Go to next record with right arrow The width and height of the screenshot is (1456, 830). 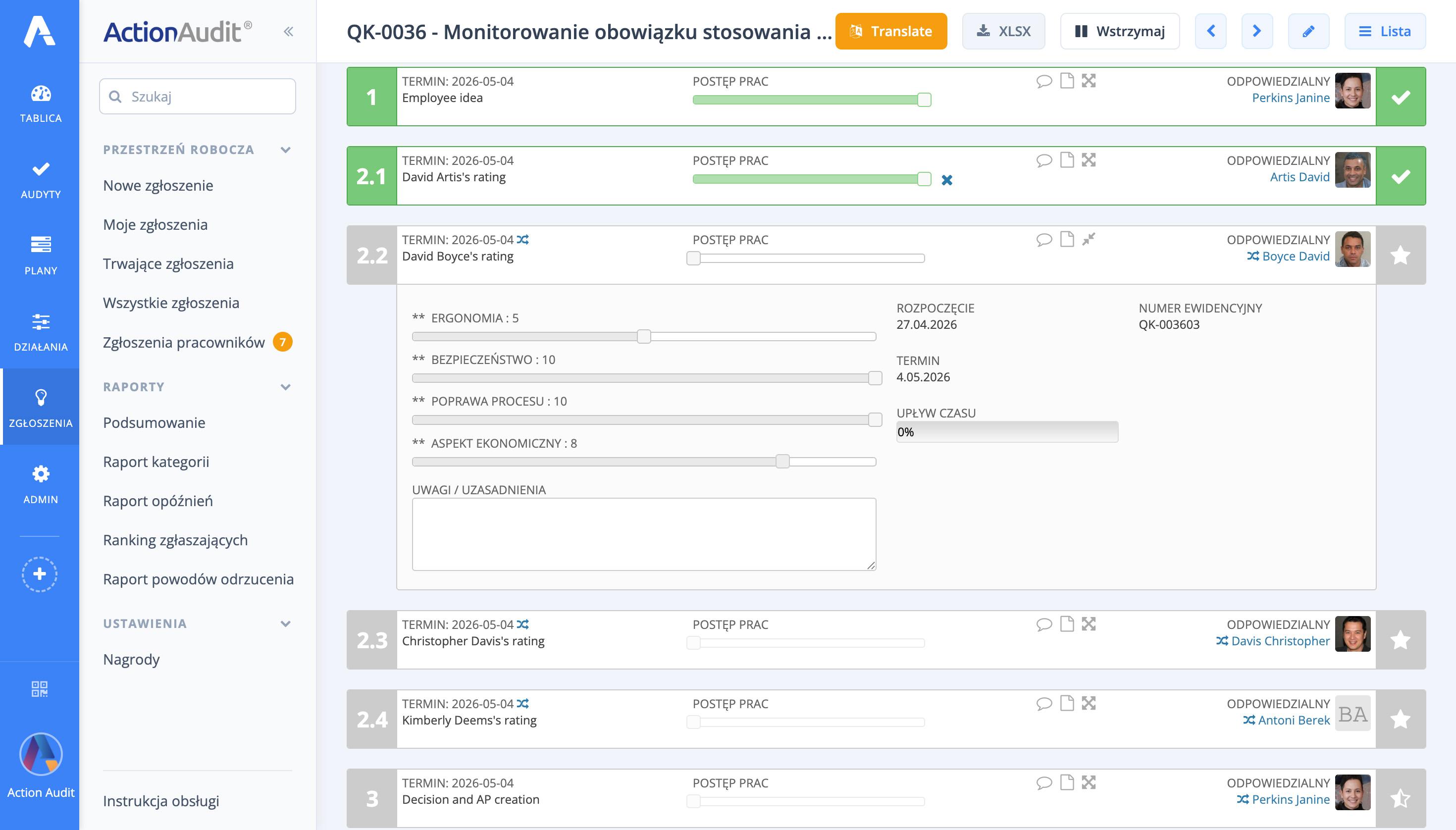1257,31
